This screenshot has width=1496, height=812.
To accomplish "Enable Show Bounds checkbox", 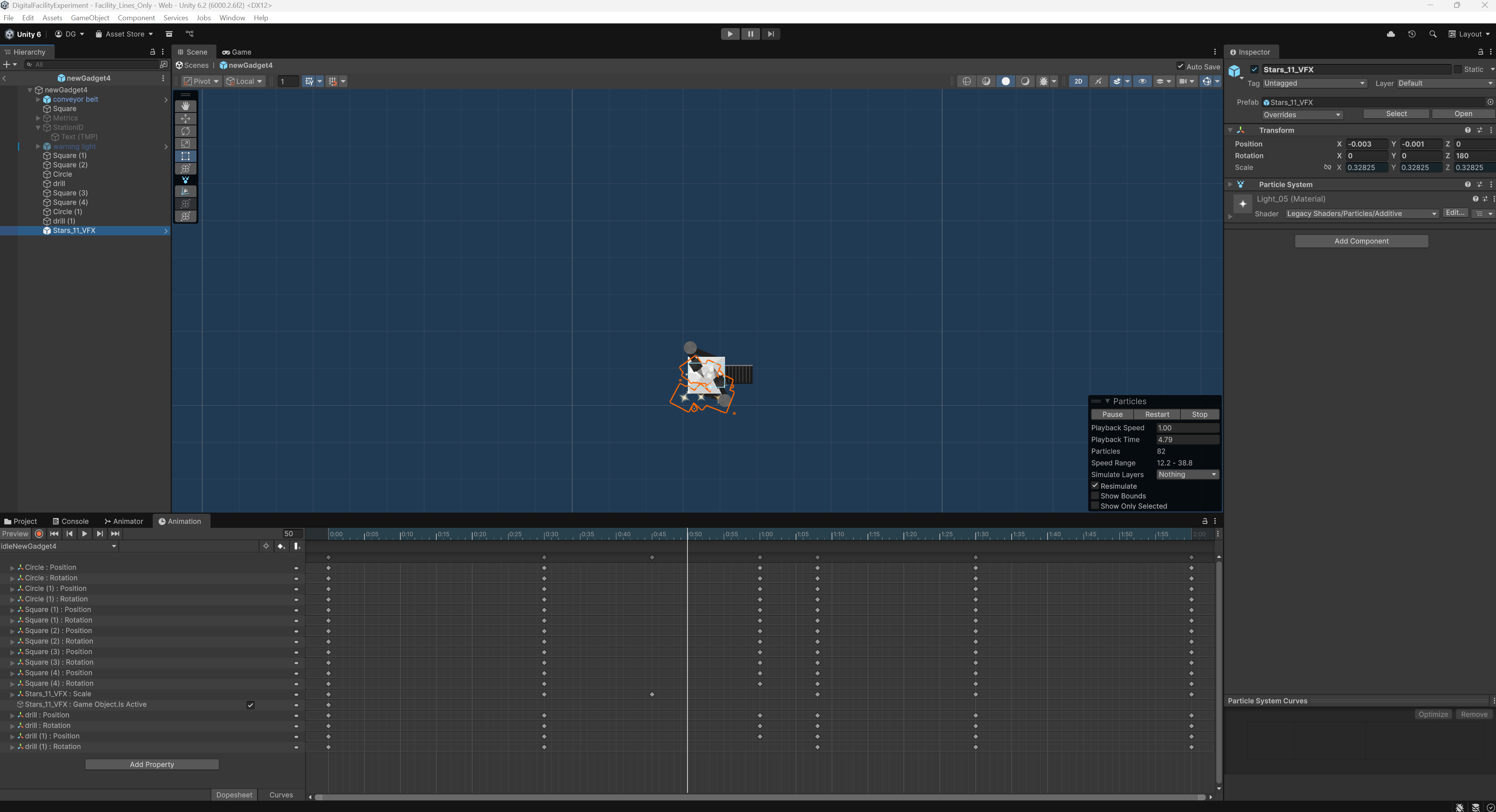I will [1095, 496].
